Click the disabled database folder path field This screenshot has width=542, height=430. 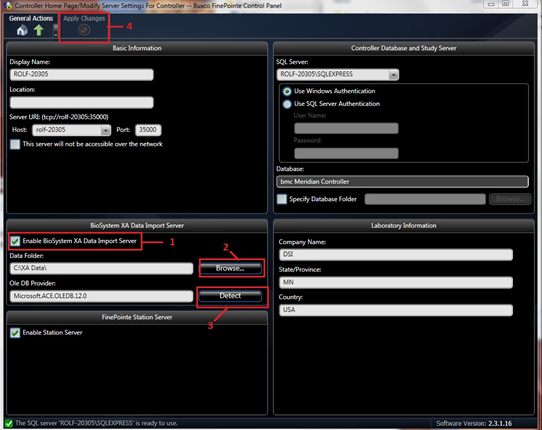coord(425,199)
